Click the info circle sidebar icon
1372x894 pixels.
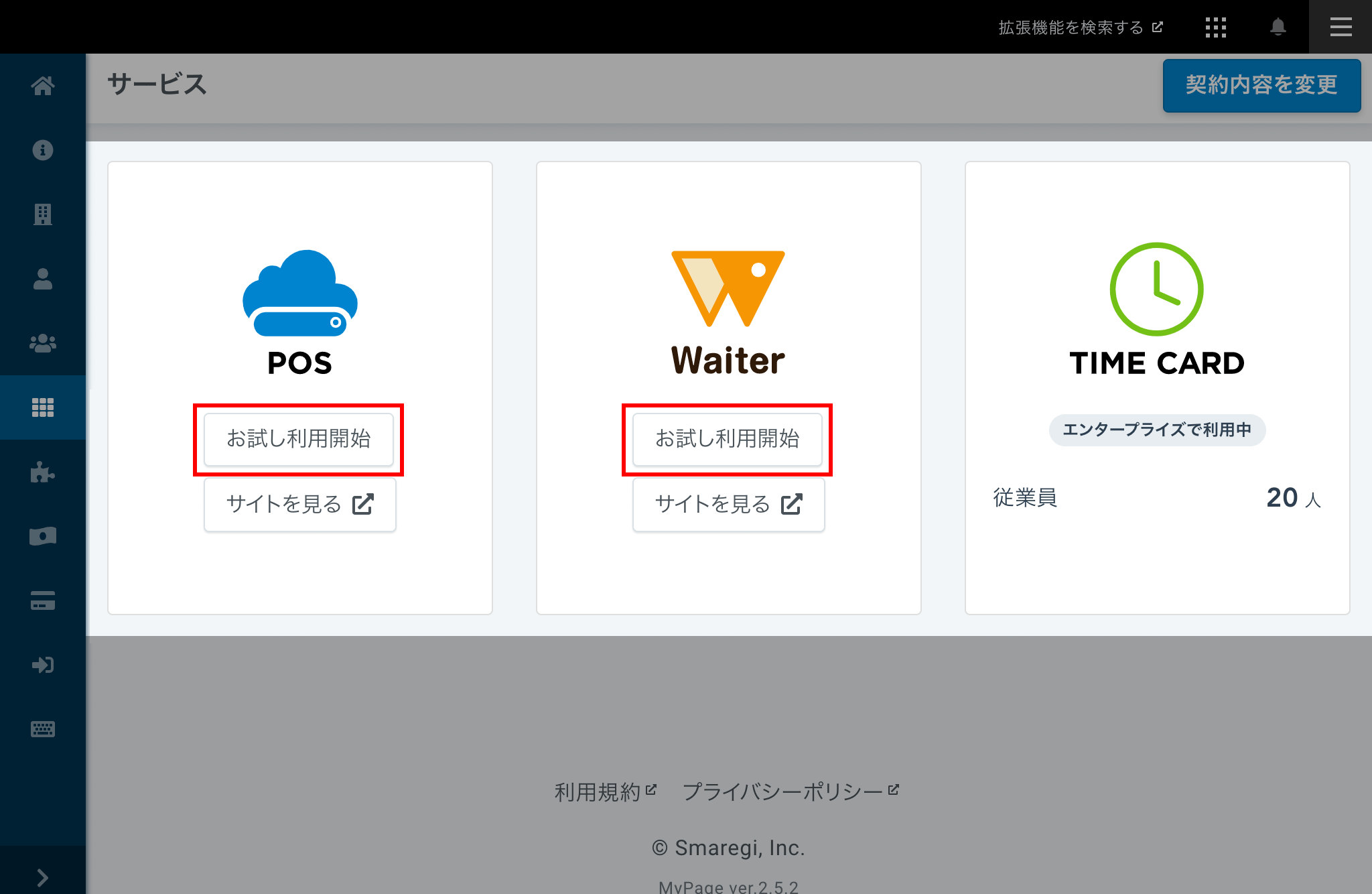pos(43,150)
